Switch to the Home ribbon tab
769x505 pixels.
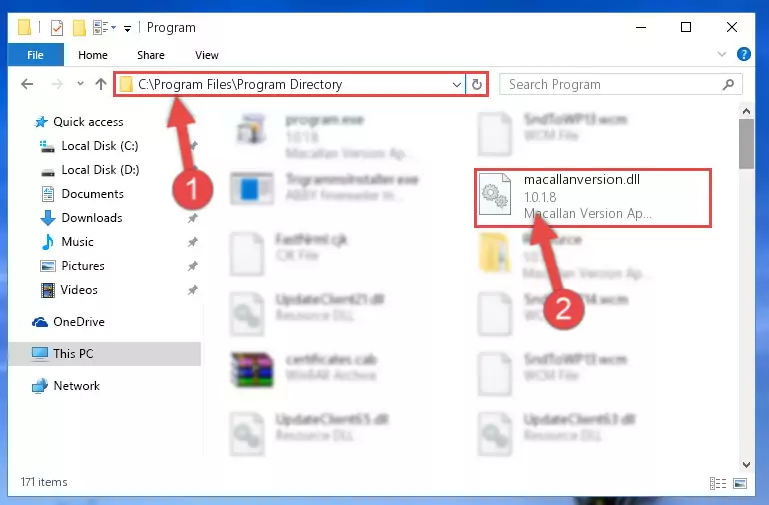pyautogui.click(x=93, y=55)
